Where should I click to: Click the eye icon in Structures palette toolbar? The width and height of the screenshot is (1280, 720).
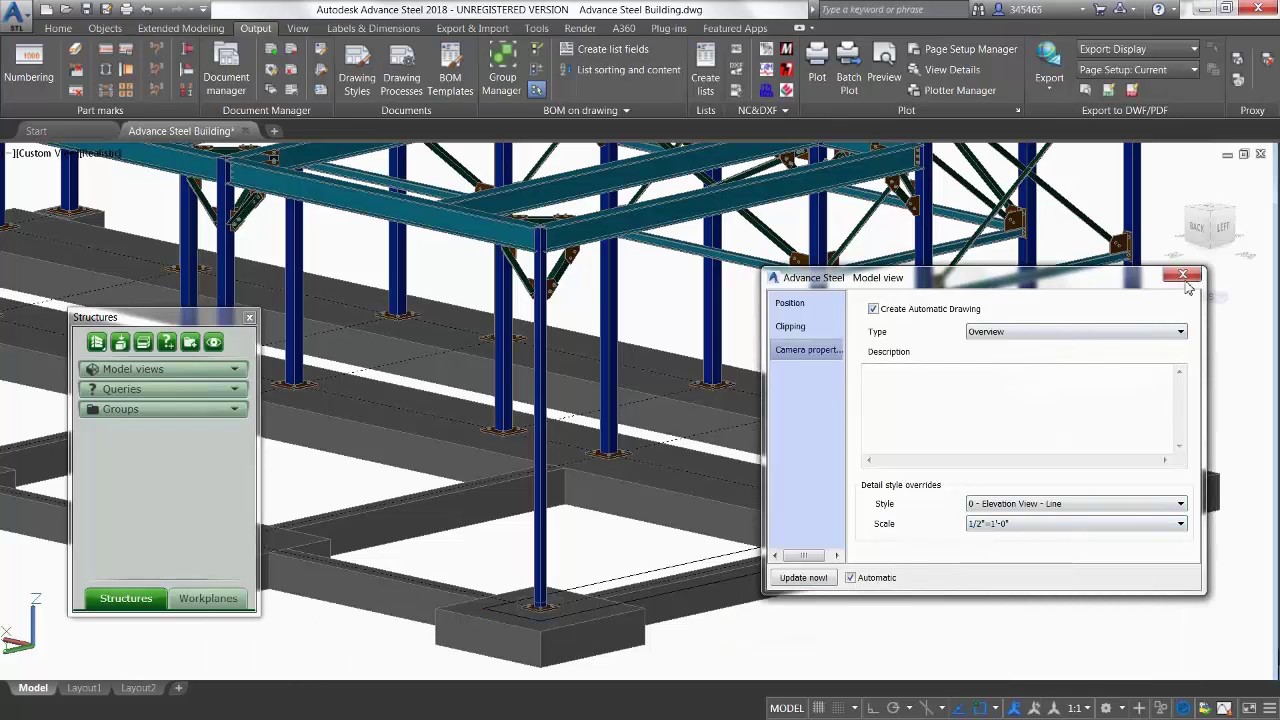click(214, 342)
